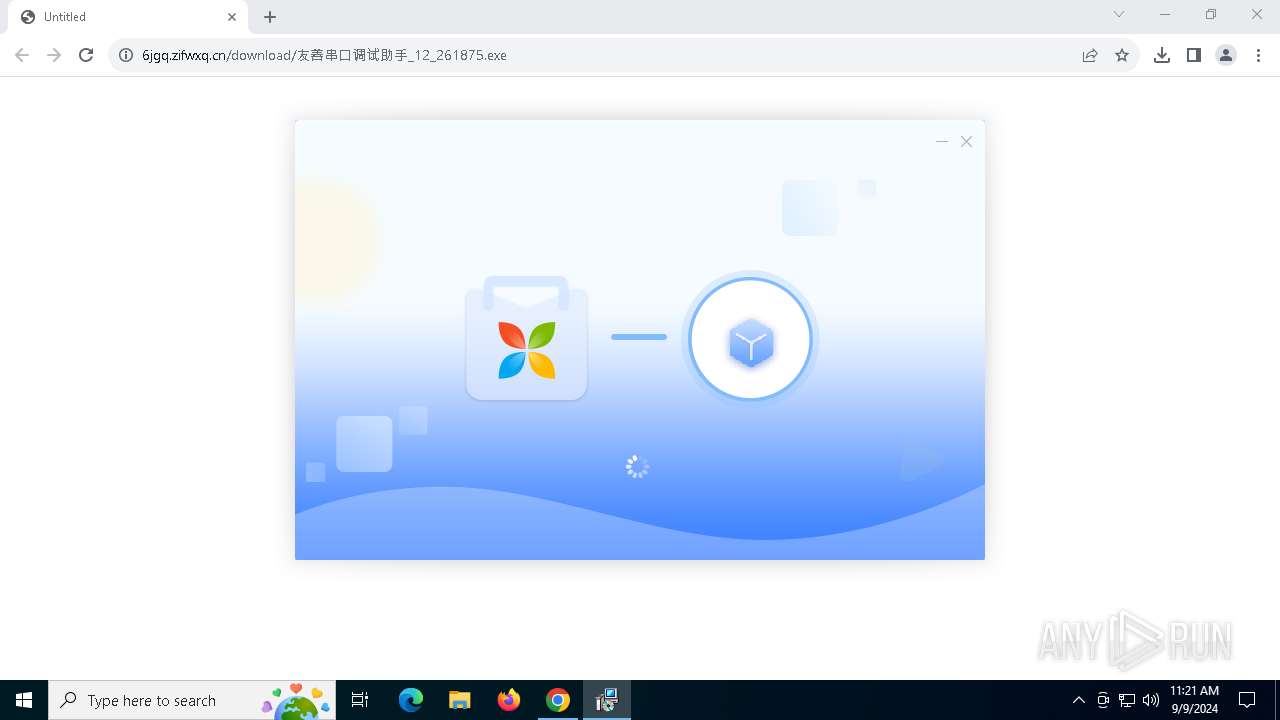The height and width of the screenshot is (720, 1280).
Task: Reload the current page
Action: point(86,55)
